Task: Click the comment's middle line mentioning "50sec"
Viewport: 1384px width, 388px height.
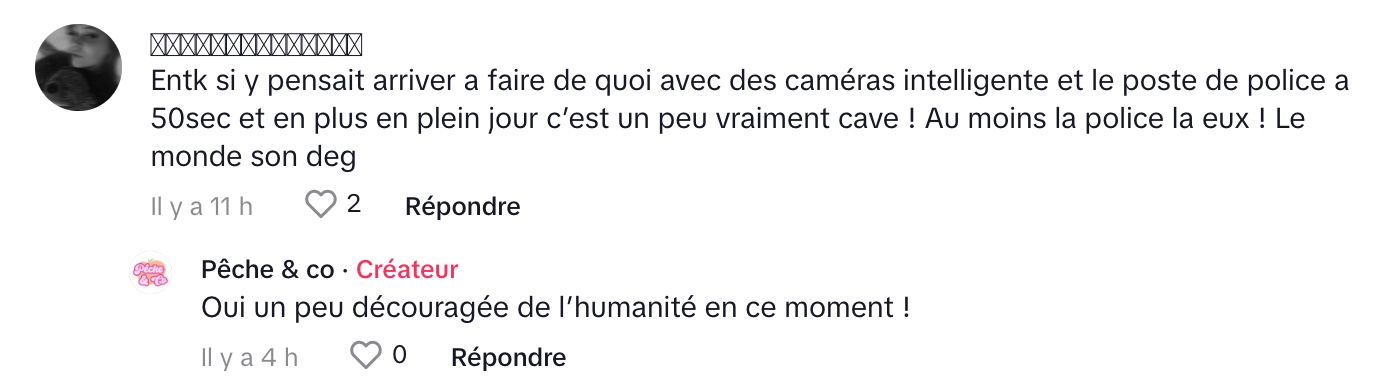Action: 744,118
